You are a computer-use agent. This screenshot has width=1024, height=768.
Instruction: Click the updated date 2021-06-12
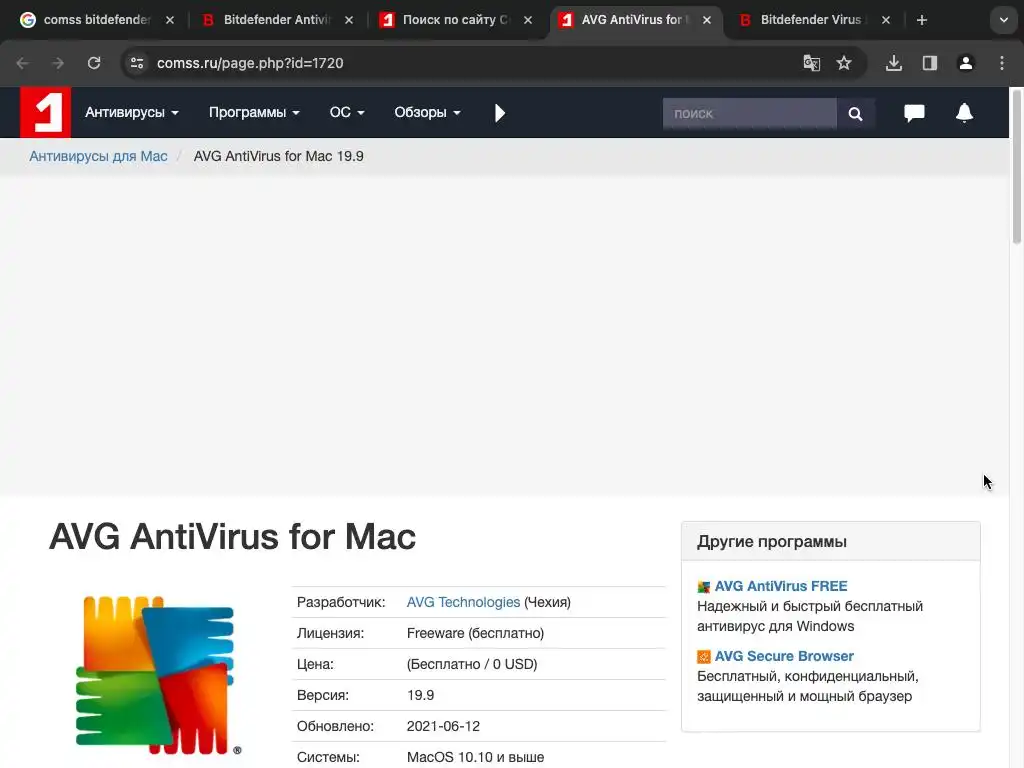[443, 726]
